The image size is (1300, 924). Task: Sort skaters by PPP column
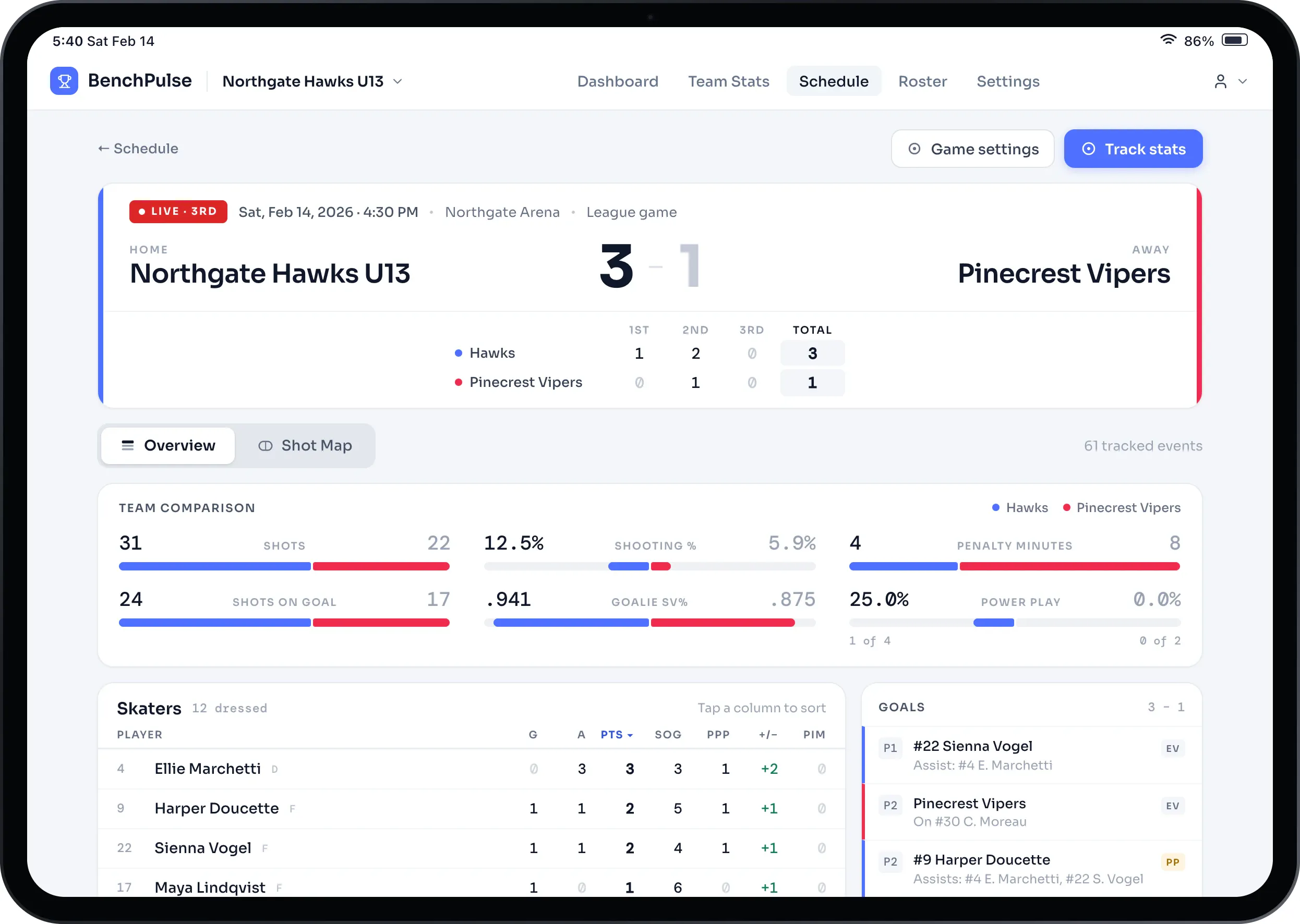(718, 735)
